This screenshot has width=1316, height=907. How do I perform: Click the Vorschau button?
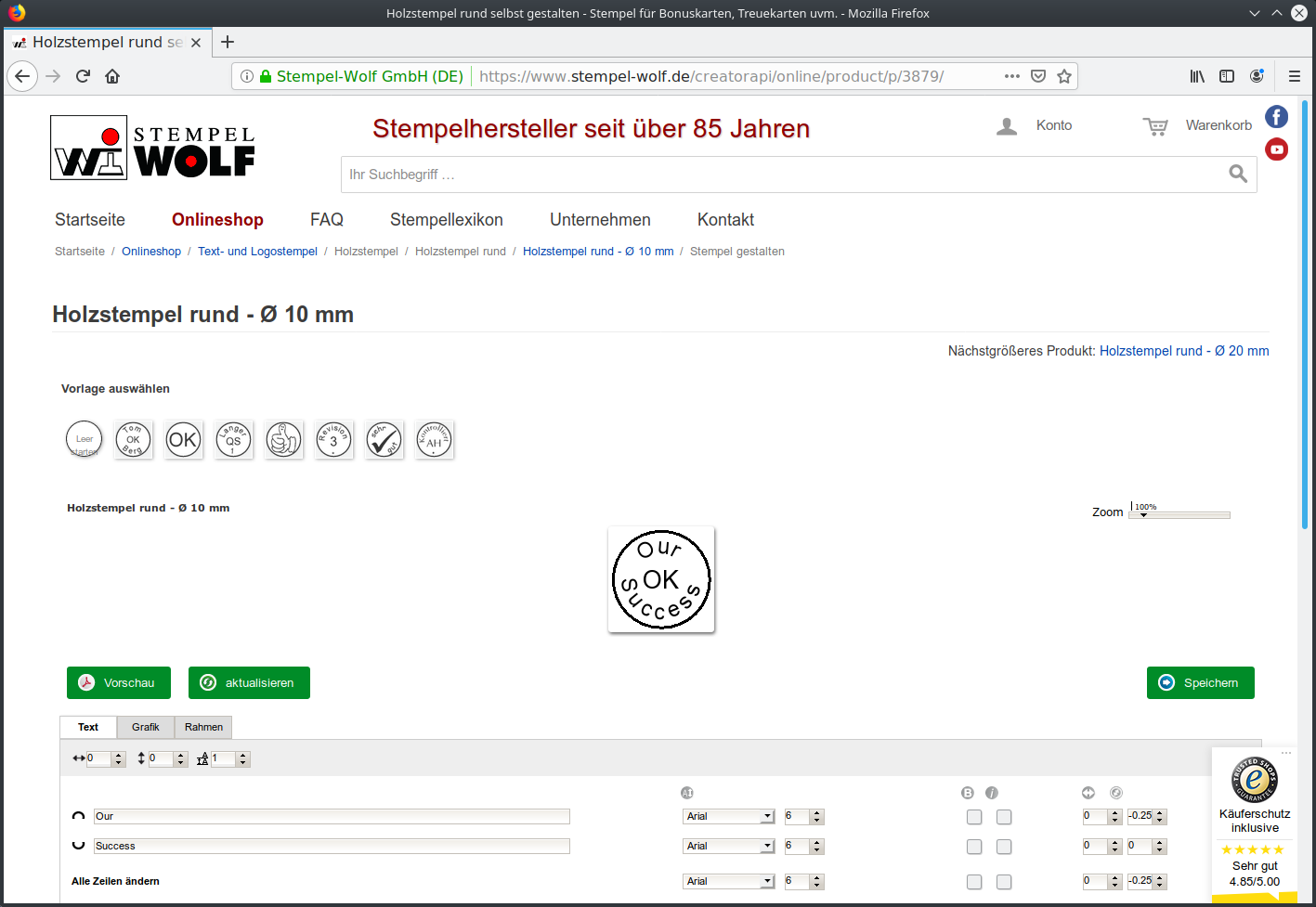tap(119, 682)
